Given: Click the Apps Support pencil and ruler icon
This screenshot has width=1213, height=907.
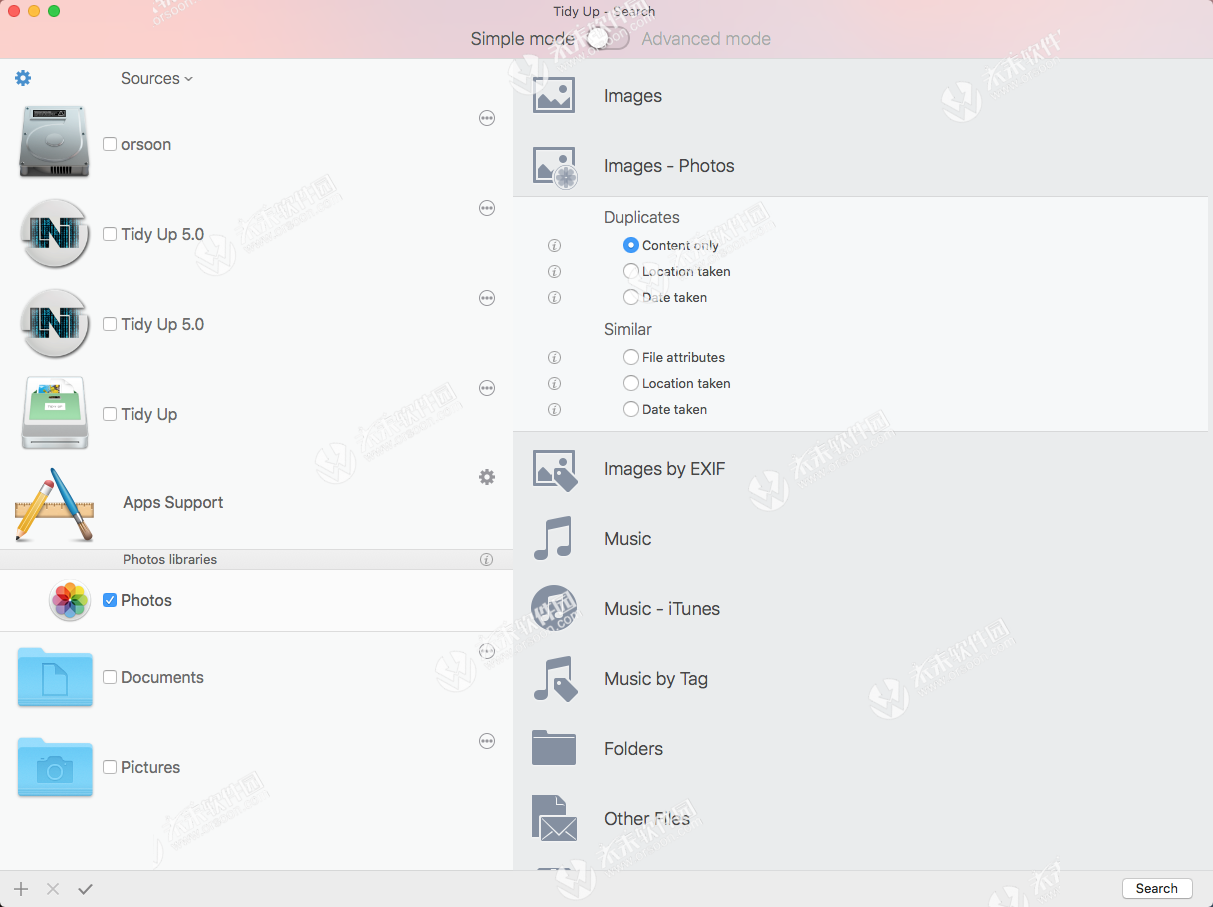Looking at the screenshot, I should pos(55,505).
